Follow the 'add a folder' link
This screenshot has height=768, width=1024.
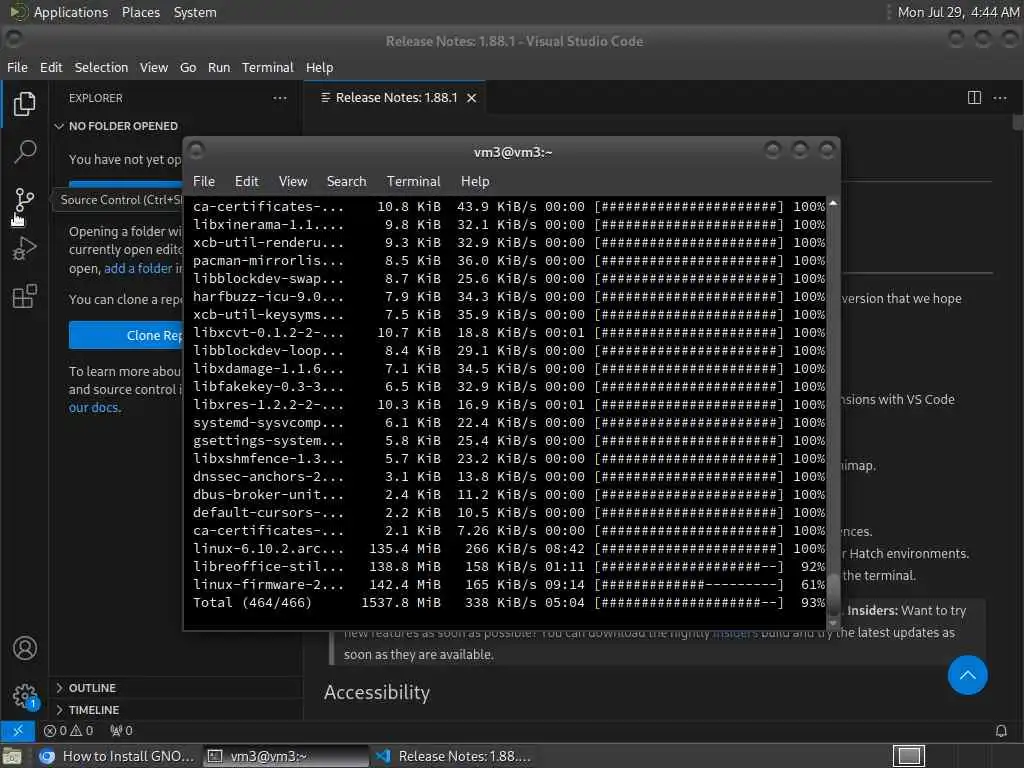click(x=138, y=268)
